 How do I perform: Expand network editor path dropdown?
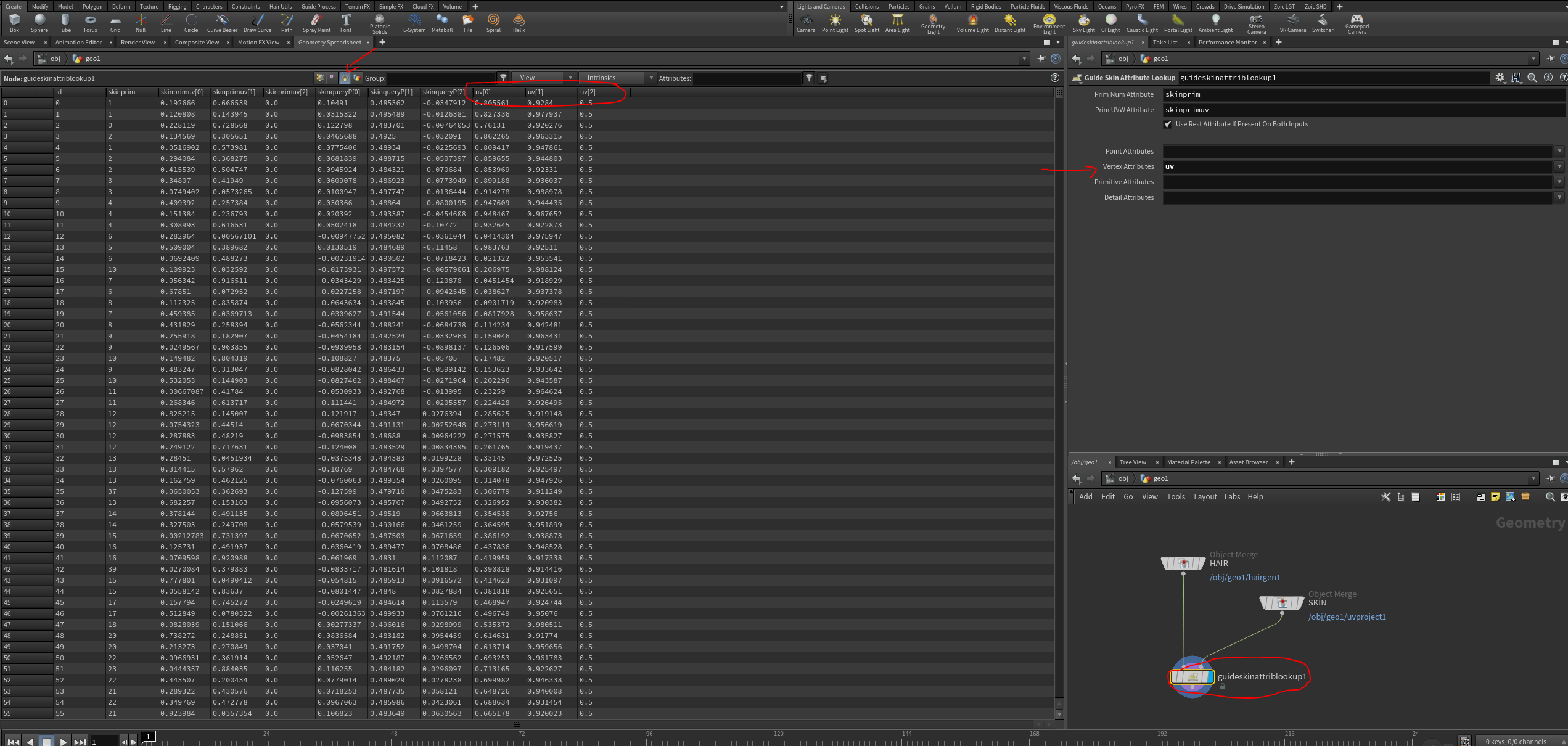coord(1533,478)
